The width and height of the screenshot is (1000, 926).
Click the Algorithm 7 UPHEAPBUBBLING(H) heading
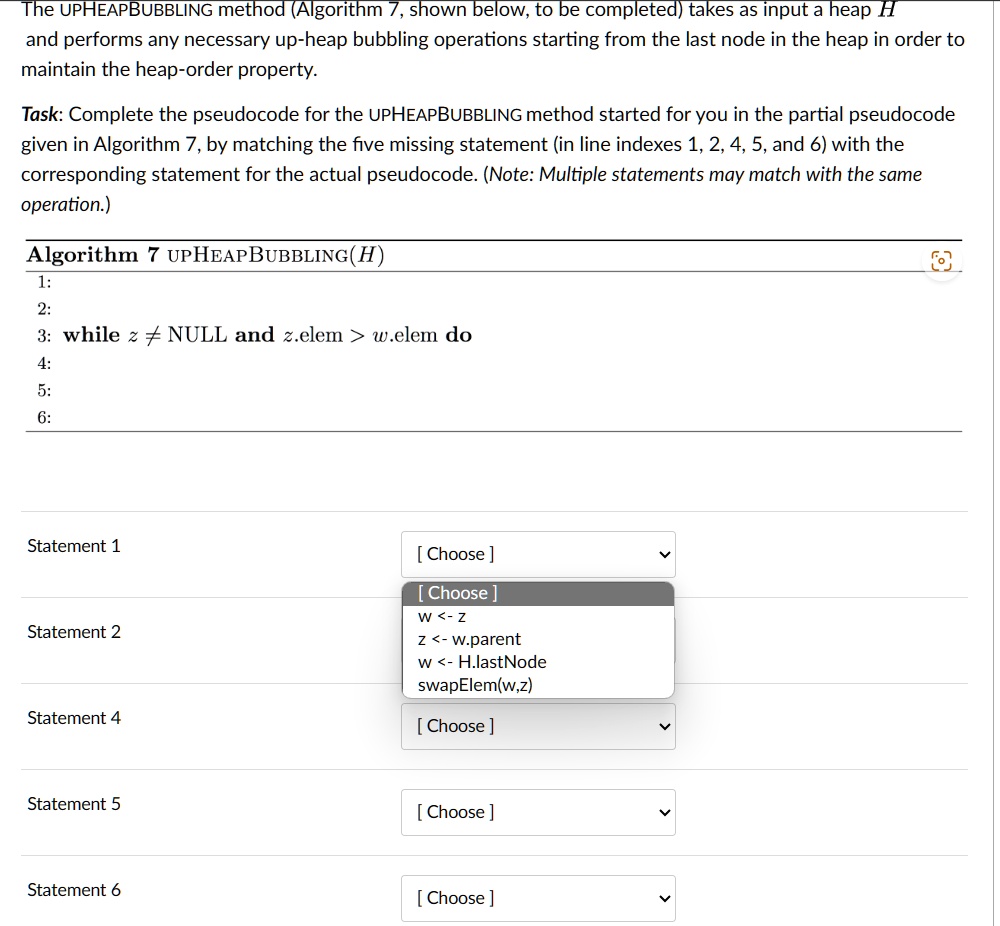[x=205, y=255]
